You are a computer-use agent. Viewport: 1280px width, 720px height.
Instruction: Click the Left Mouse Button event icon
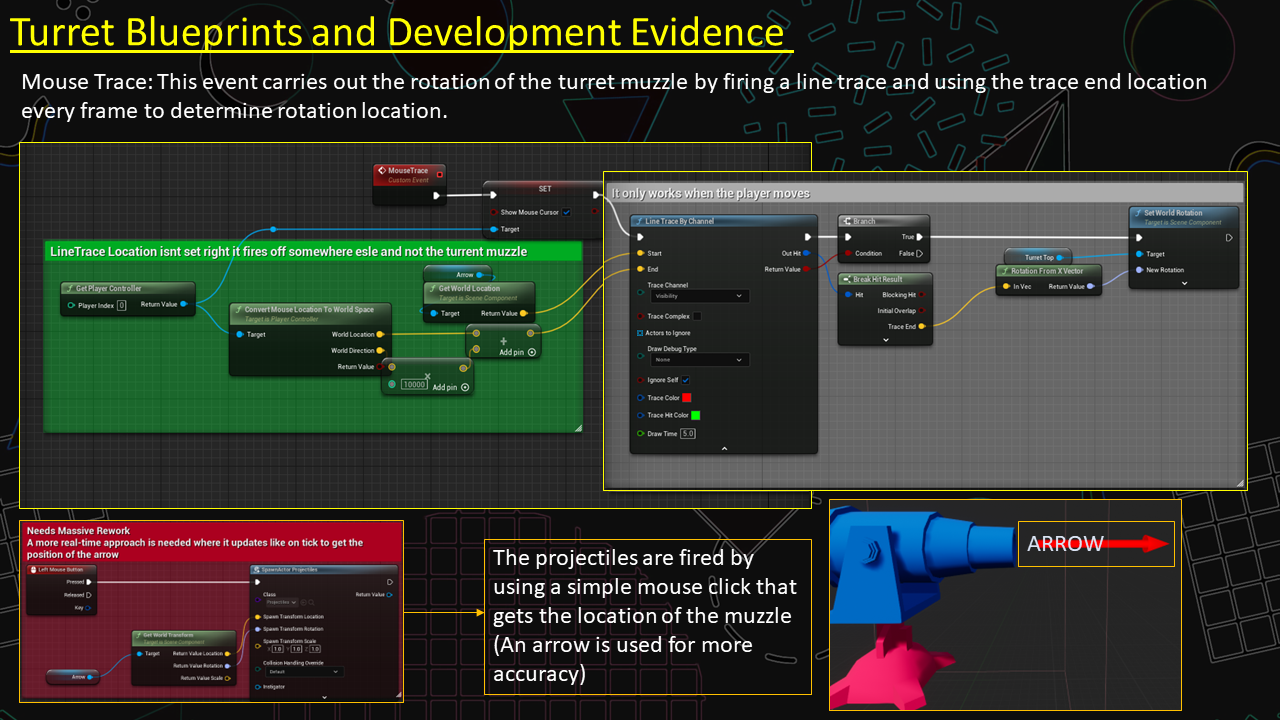tap(33, 569)
